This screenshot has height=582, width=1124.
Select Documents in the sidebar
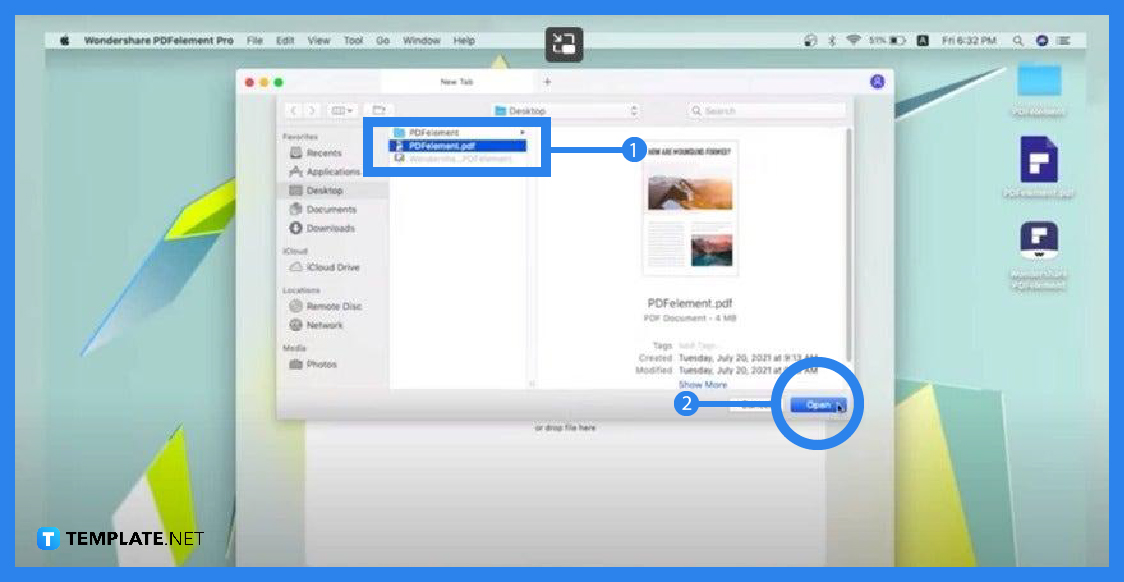click(x=323, y=209)
